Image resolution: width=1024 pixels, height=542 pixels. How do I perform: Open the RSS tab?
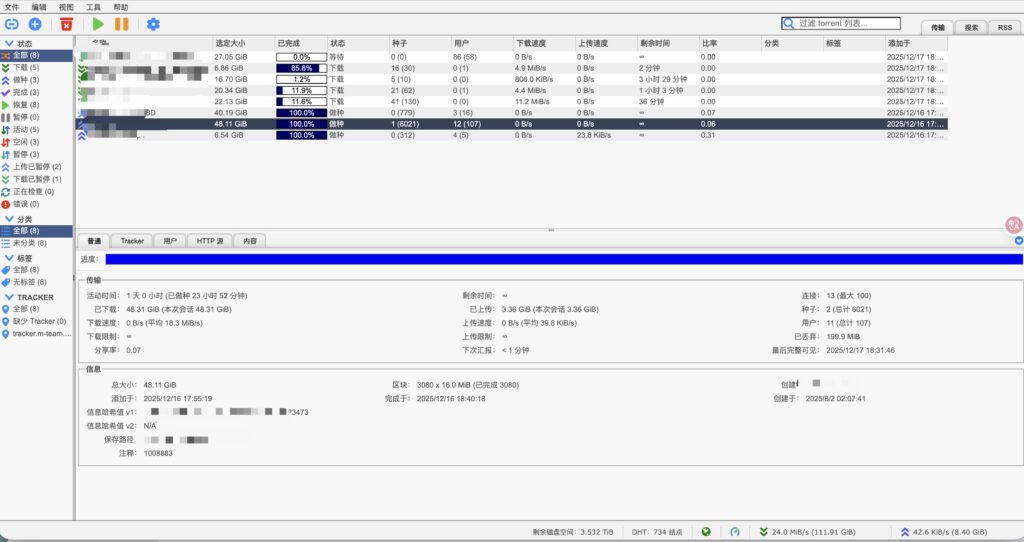(1005, 28)
